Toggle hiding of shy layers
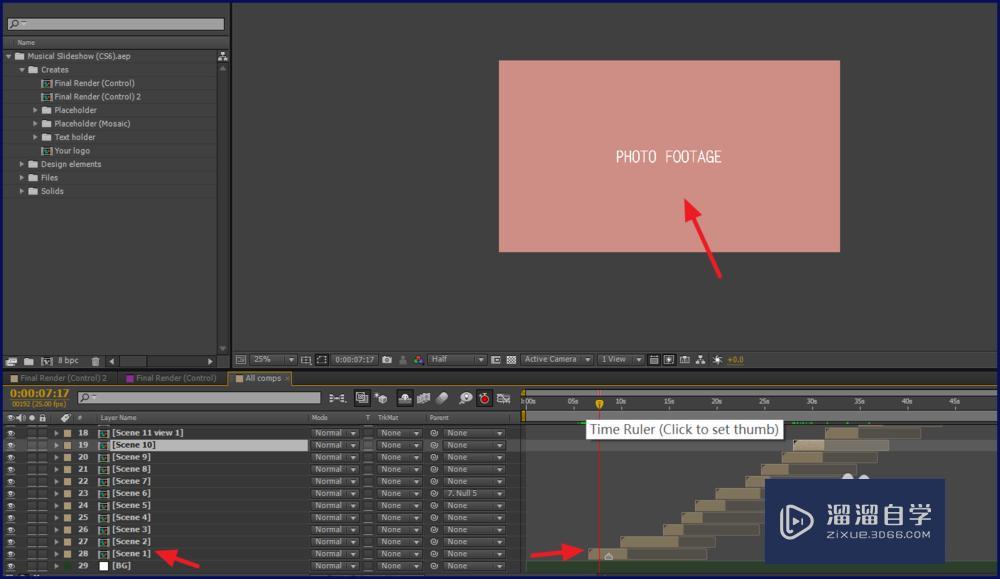Screen dimensions: 1000x579 [x=405, y=399]
